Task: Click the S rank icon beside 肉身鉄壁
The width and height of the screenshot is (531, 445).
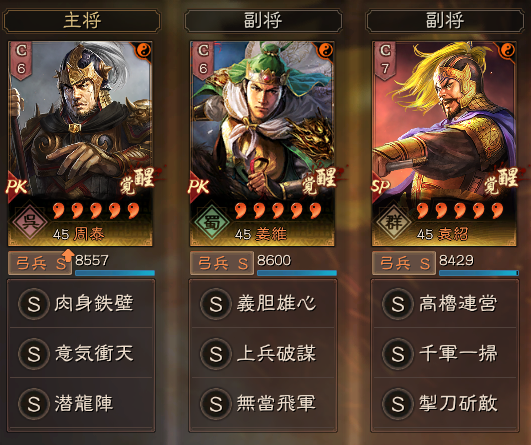Action: (x=34, y=304)
